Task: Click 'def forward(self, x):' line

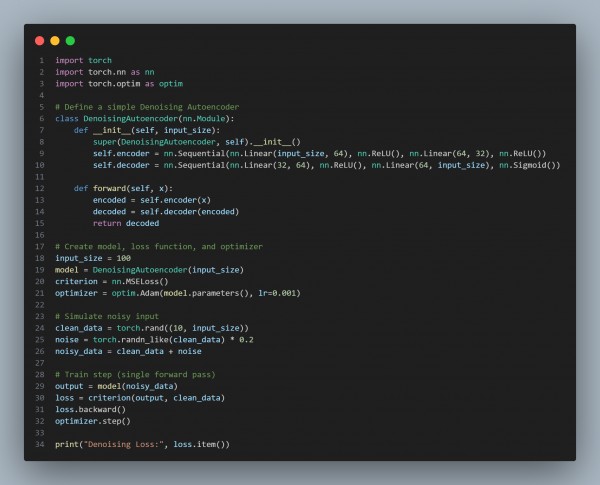Action: coord(123,188)
